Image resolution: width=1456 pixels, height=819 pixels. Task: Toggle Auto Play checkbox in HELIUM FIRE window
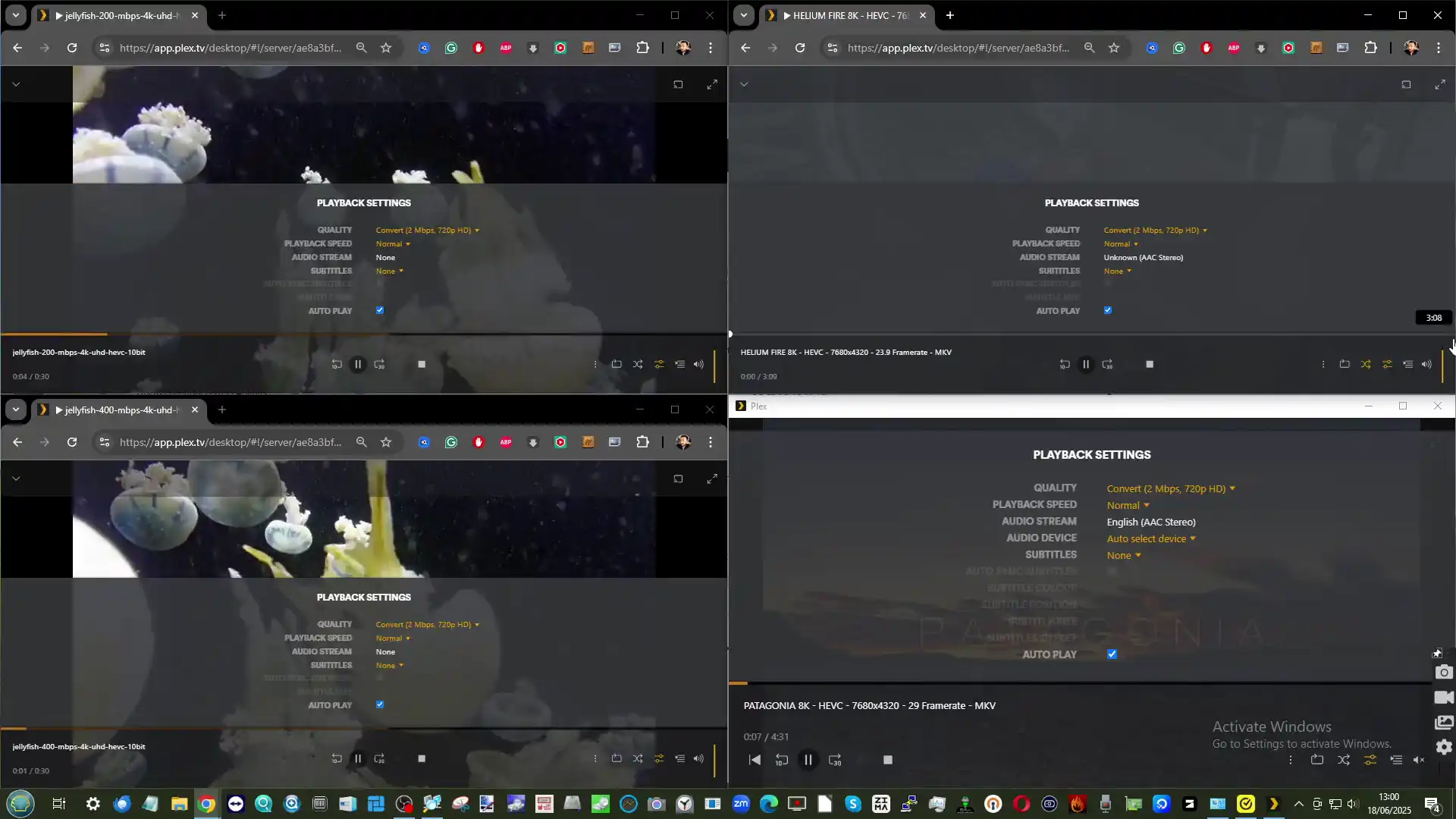click(1108, 310)
